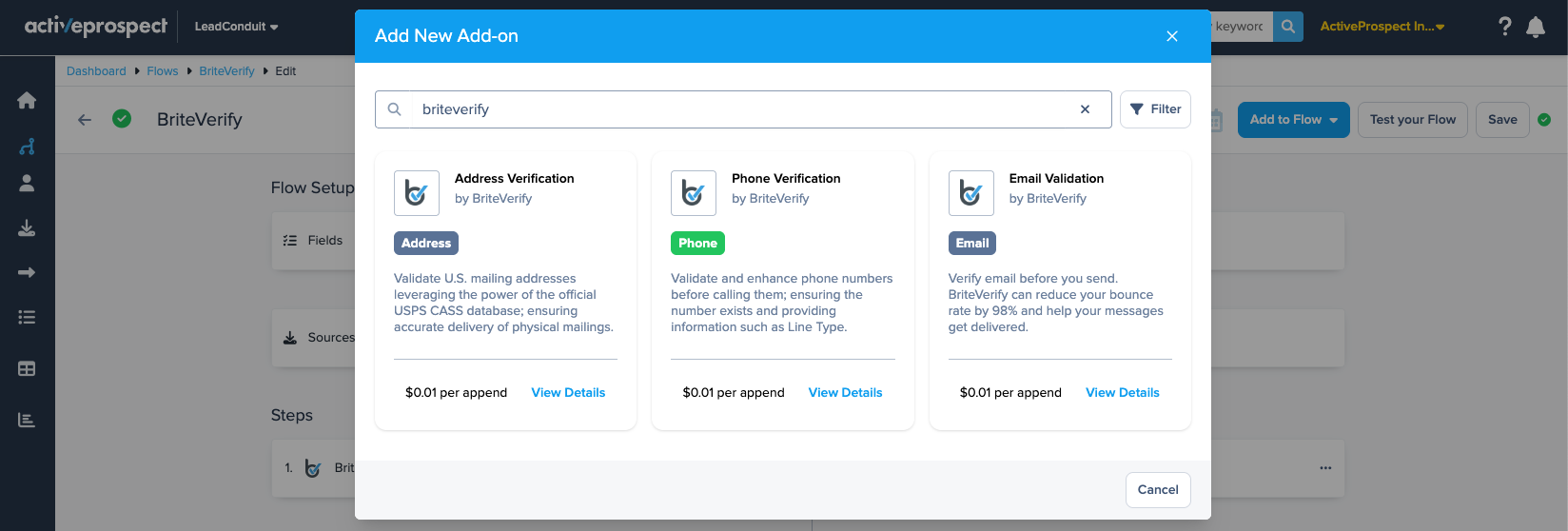This screenshot has width=1568, height=531.
Task: Open the flows icon in the sidebar
Action: pyautogui.click(x=27, y=147)
